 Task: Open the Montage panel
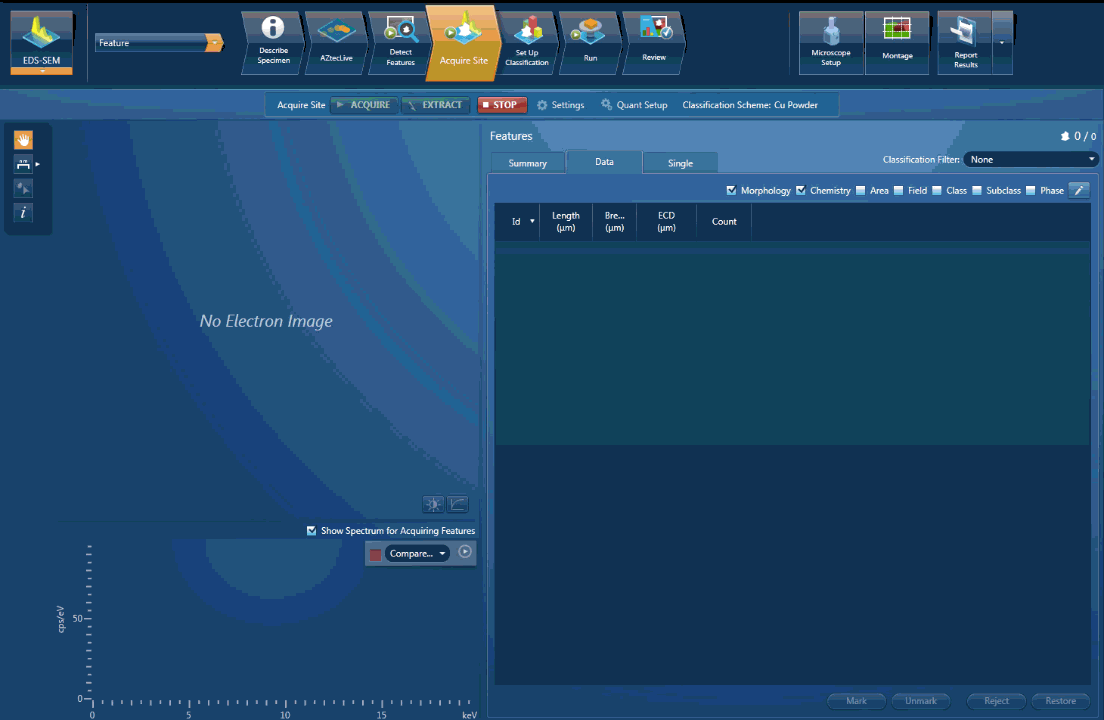click(x=897, y=43)
